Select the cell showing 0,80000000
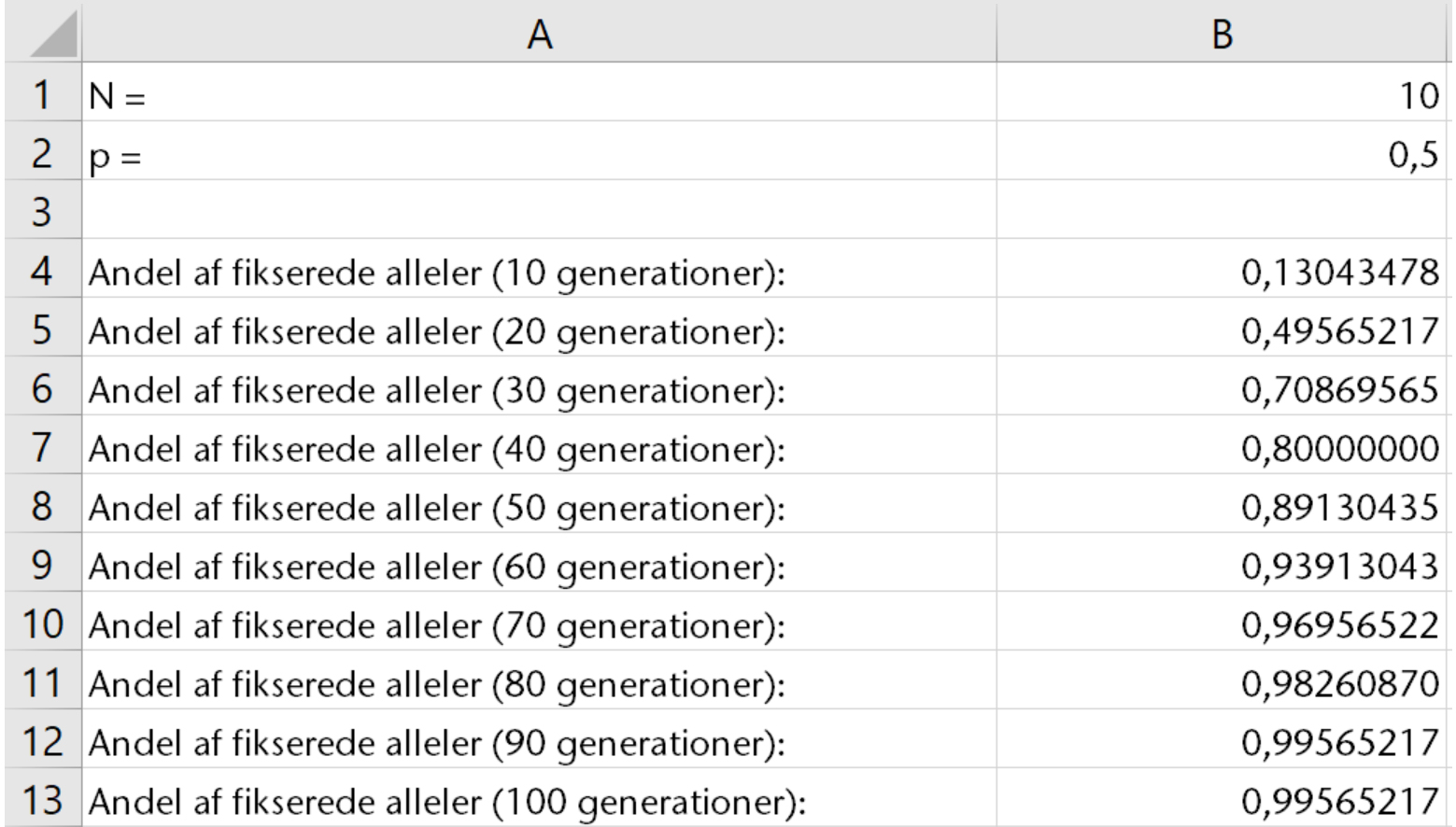Screen dimensions: 1456x827 tap(1223, 448)
